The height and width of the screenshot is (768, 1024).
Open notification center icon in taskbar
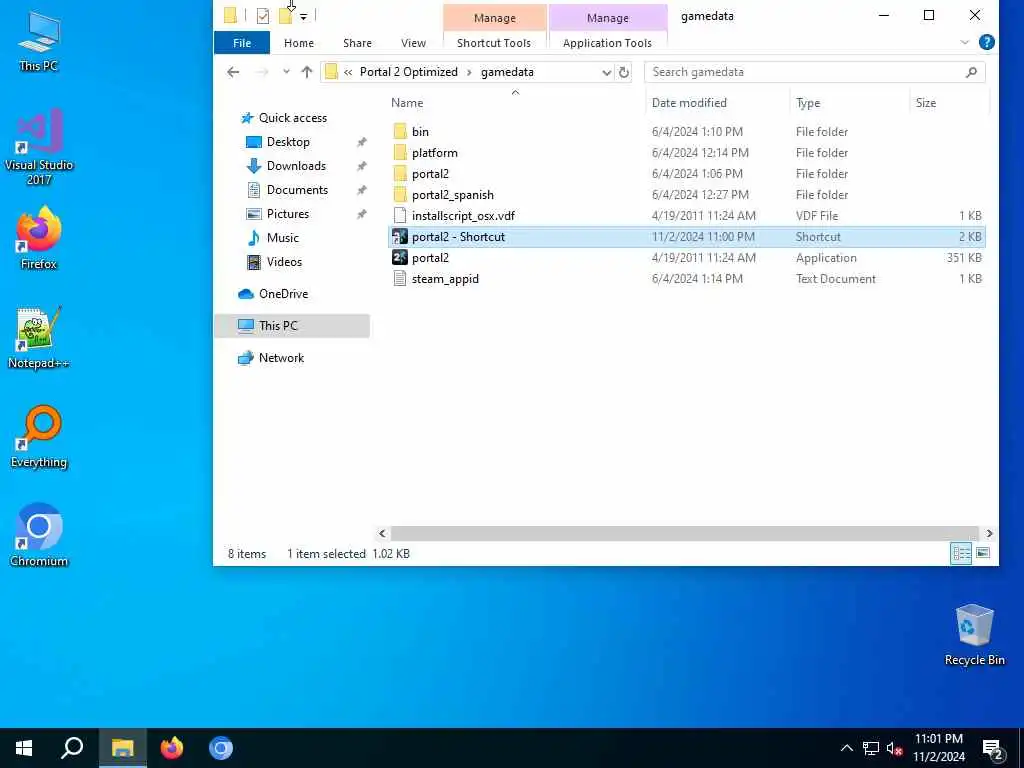click(x=993, y=749)
